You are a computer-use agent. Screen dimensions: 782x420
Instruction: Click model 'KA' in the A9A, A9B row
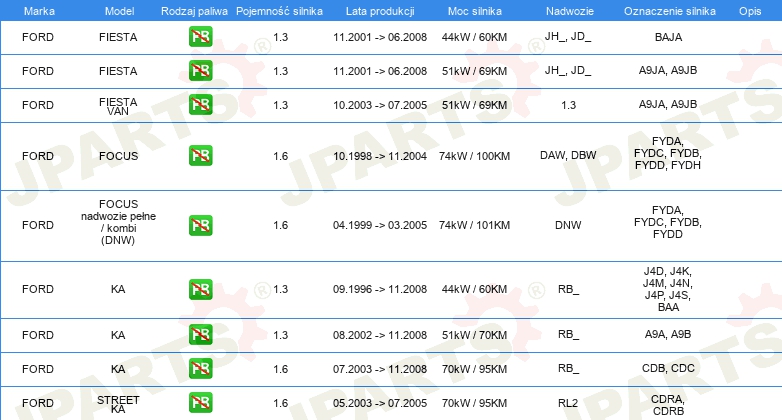(x=118, y=335)
